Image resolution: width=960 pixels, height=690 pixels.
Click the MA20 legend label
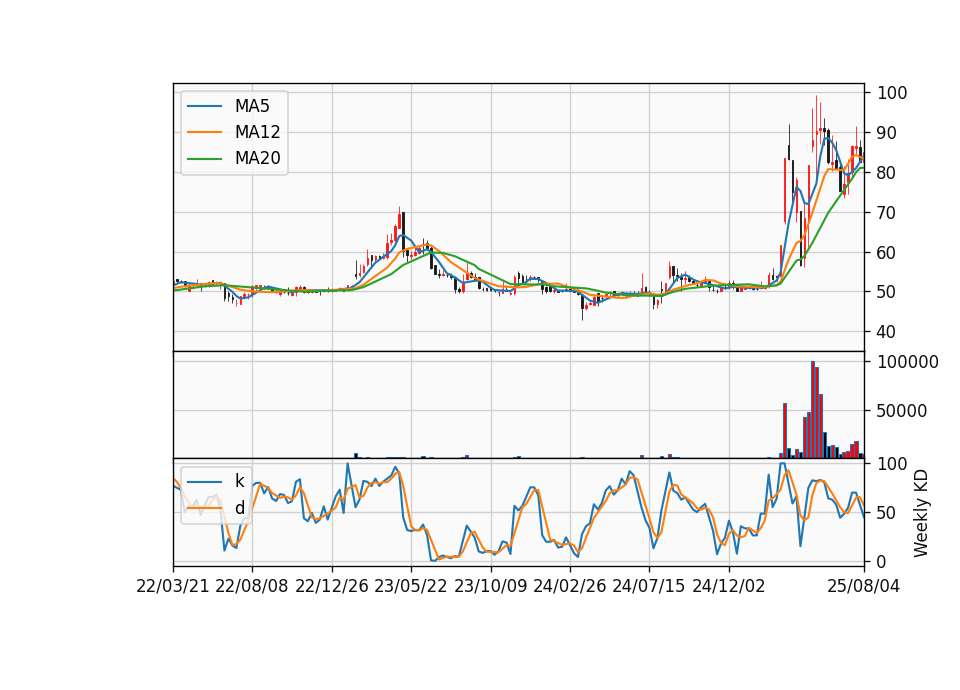tap(257, 159)
